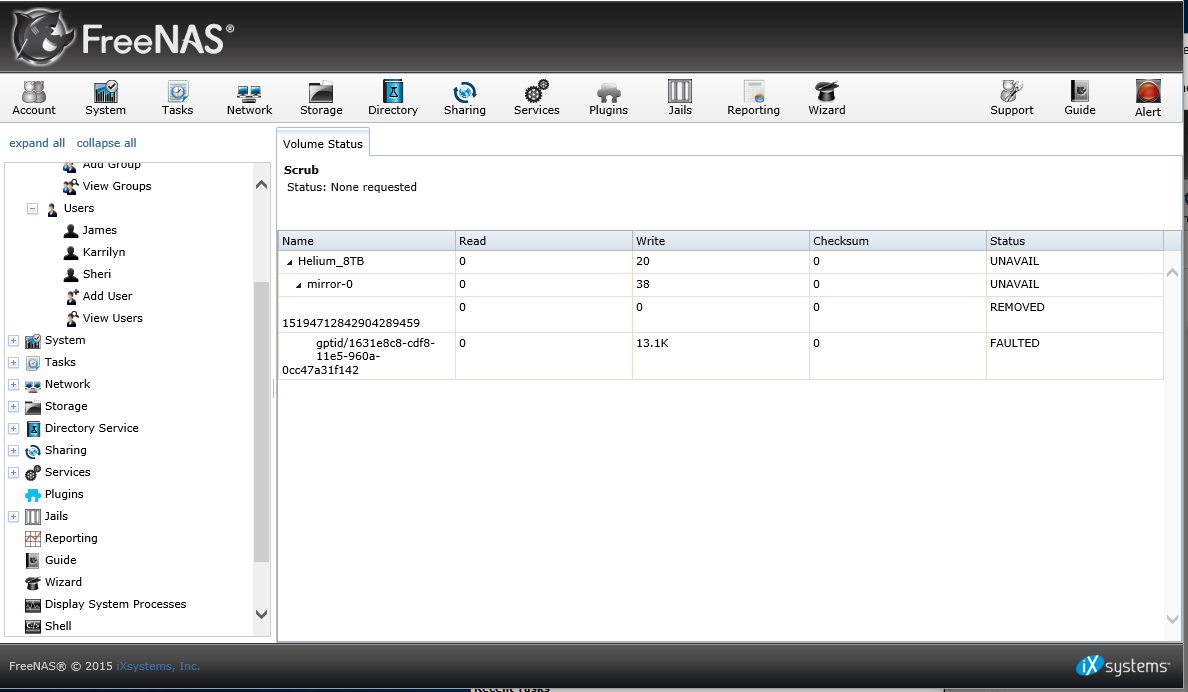Collapse the Users tree node
1188x692 pixels.
pyautogui.click(x=33, y=208)
